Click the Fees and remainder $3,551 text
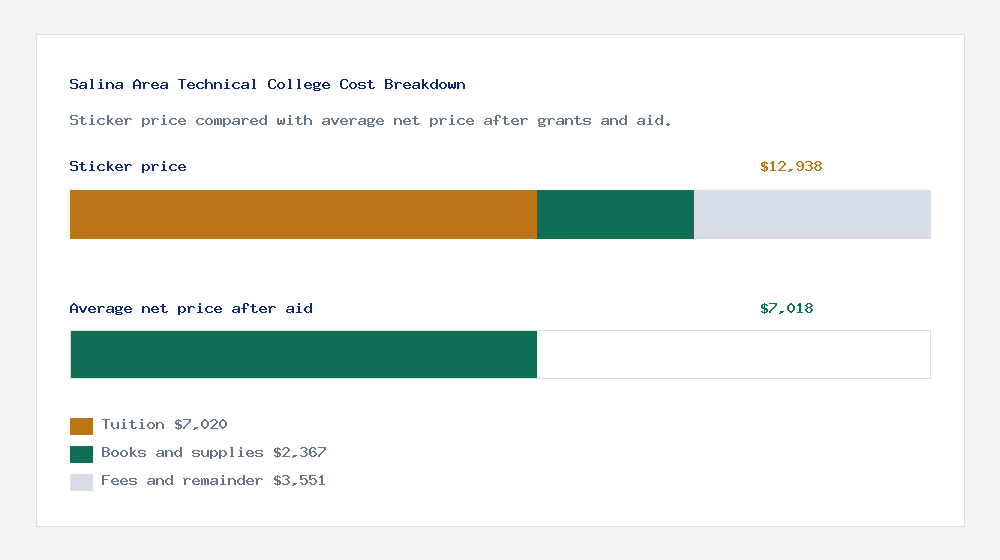The height and width of the screenshot is (560, 1000). pos(213,480)
